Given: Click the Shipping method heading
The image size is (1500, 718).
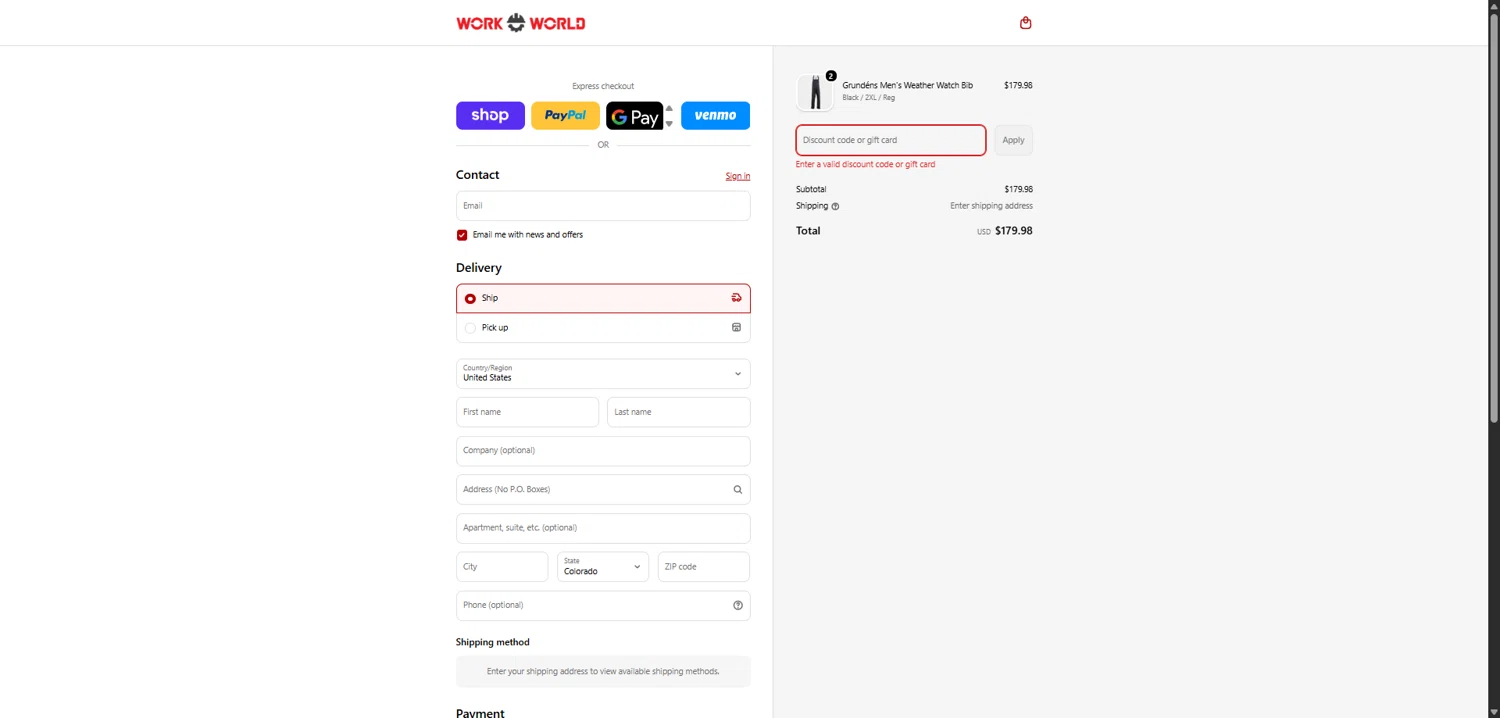Looking at the screenshot, I should 493,642.
